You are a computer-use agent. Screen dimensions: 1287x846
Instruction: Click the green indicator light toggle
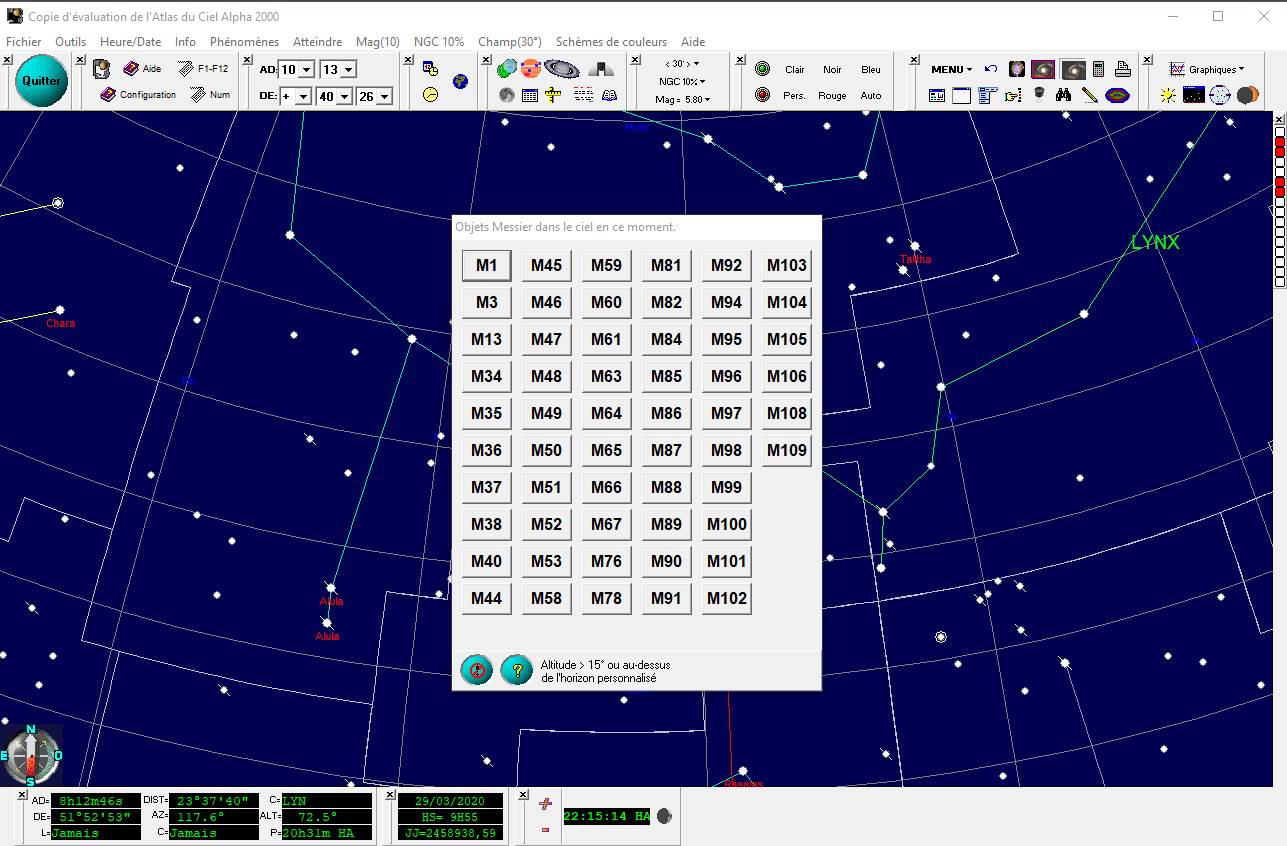pos(763,69)
